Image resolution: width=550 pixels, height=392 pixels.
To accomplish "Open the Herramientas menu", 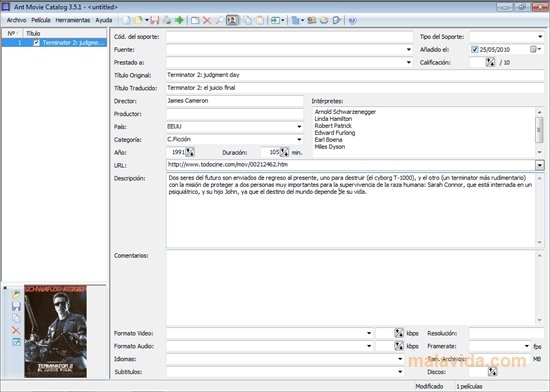I will (73, 20).
